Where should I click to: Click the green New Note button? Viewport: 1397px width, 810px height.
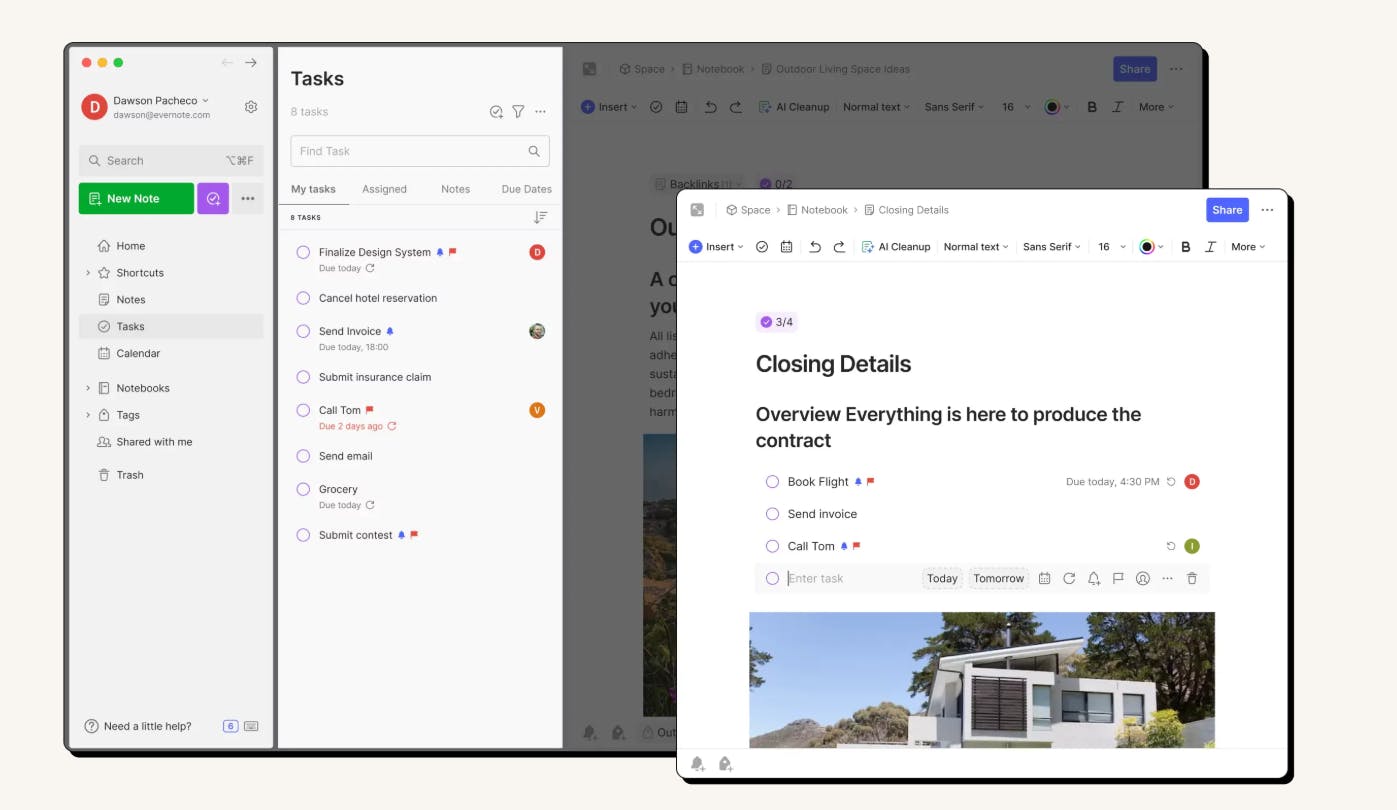coord(136,198)
